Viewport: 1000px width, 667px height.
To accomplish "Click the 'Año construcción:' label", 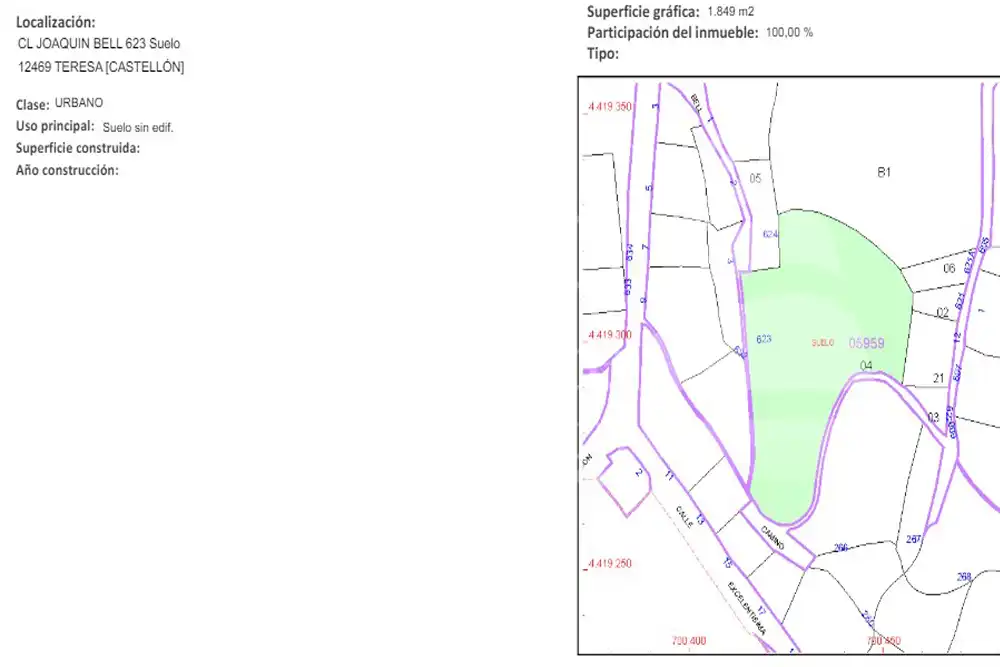I will pyautogui.click(x=67, y=170).
